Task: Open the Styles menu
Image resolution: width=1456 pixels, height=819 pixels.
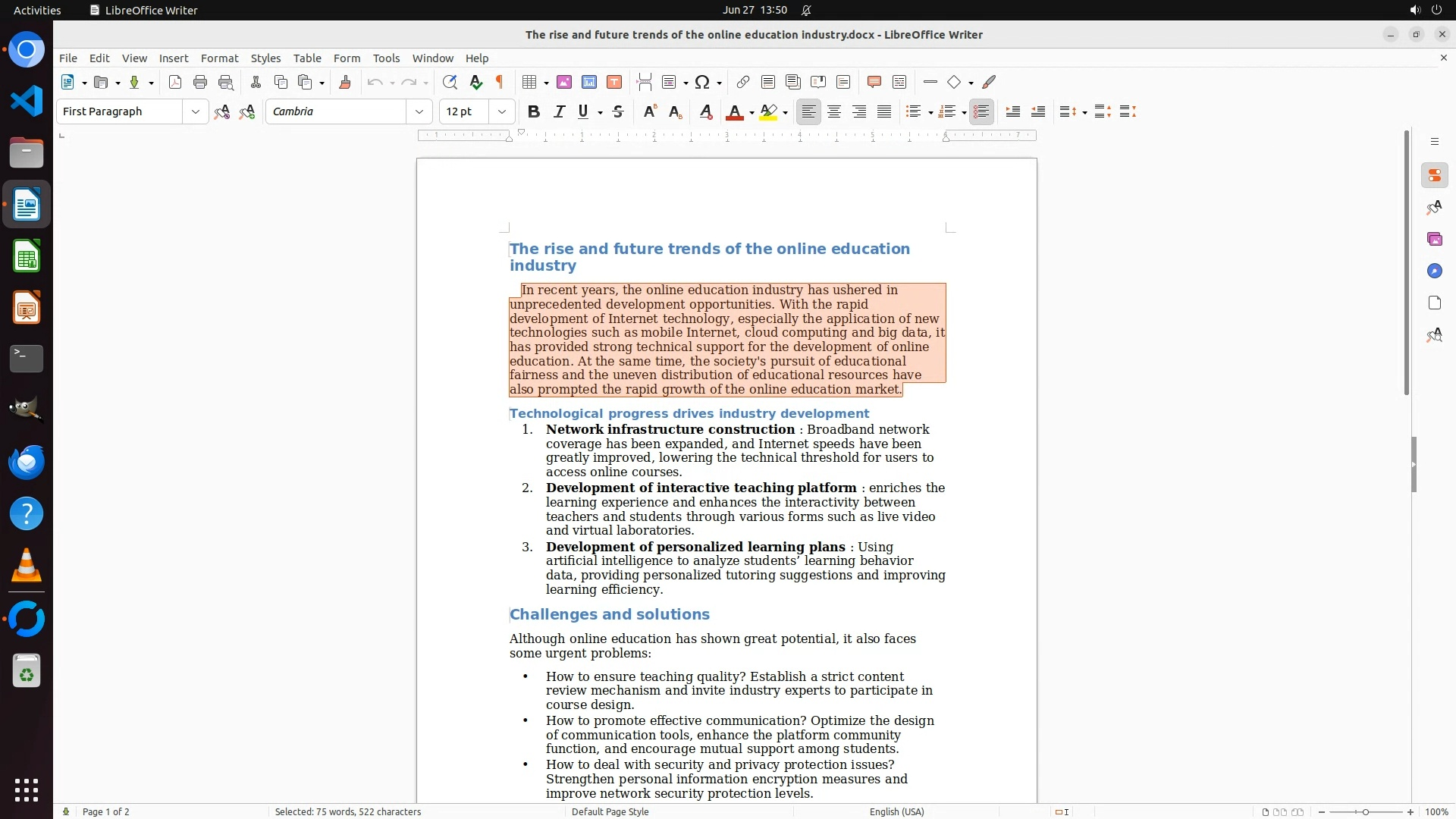Action: tap(265, 58)
